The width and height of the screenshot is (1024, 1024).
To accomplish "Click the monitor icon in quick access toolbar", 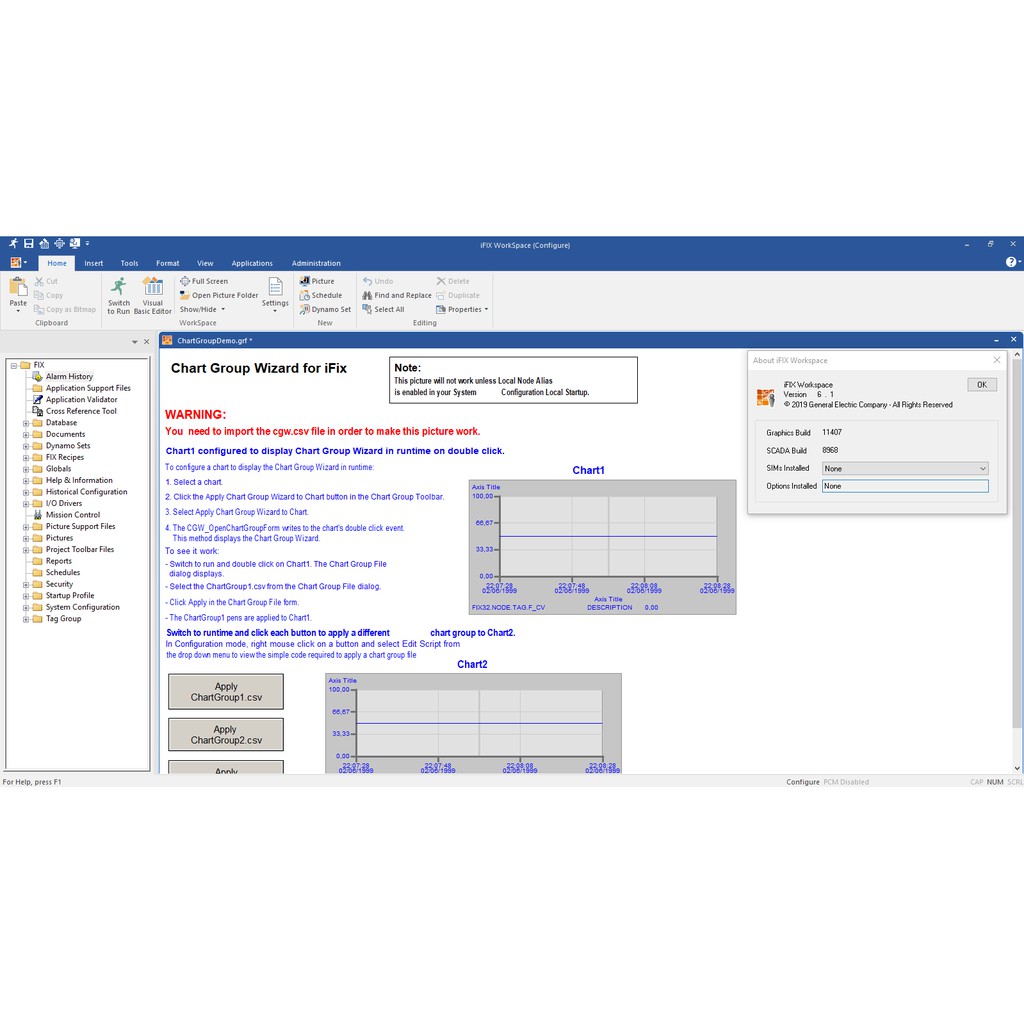I will [74, 244].
